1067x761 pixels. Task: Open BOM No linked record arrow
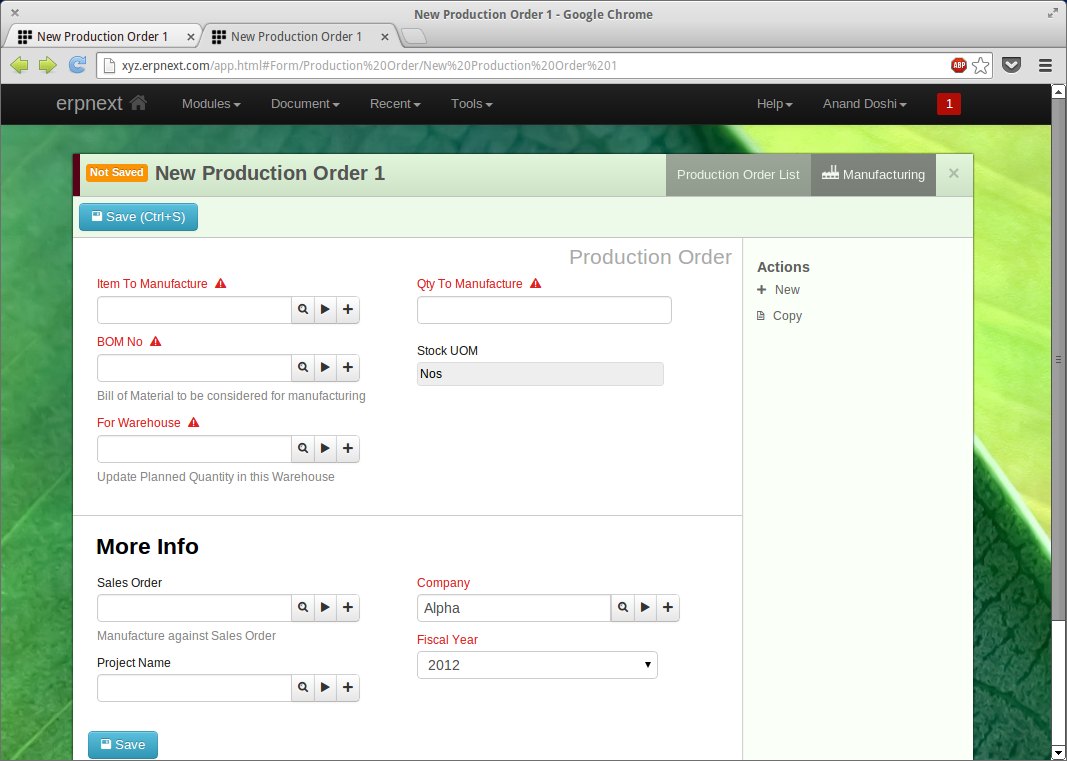pyautogui.click(x=325, y=368)
